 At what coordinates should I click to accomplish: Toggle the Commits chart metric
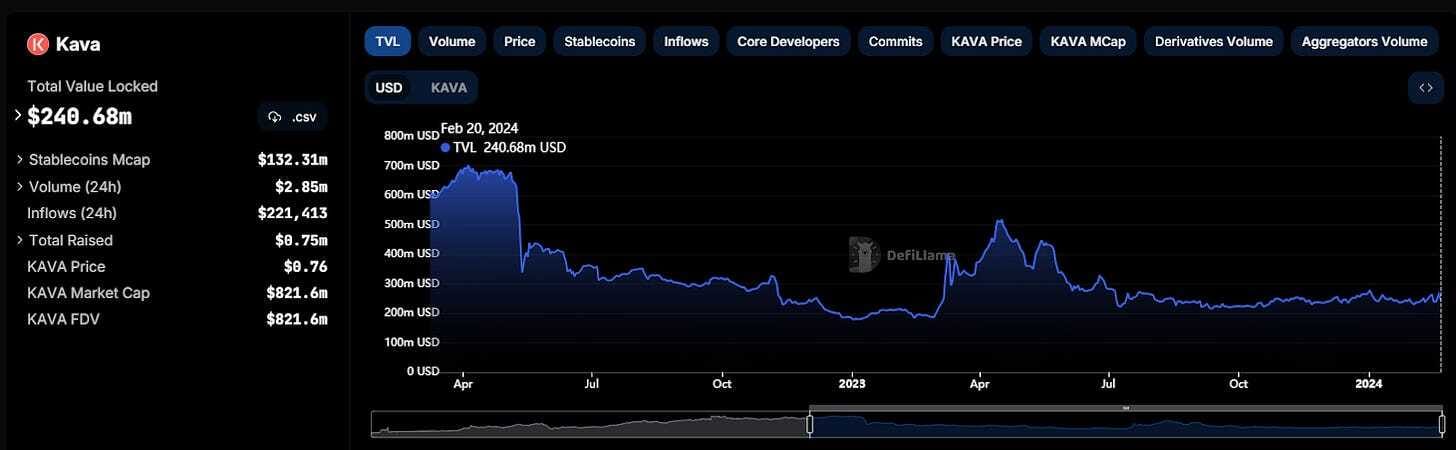[895, 42]
